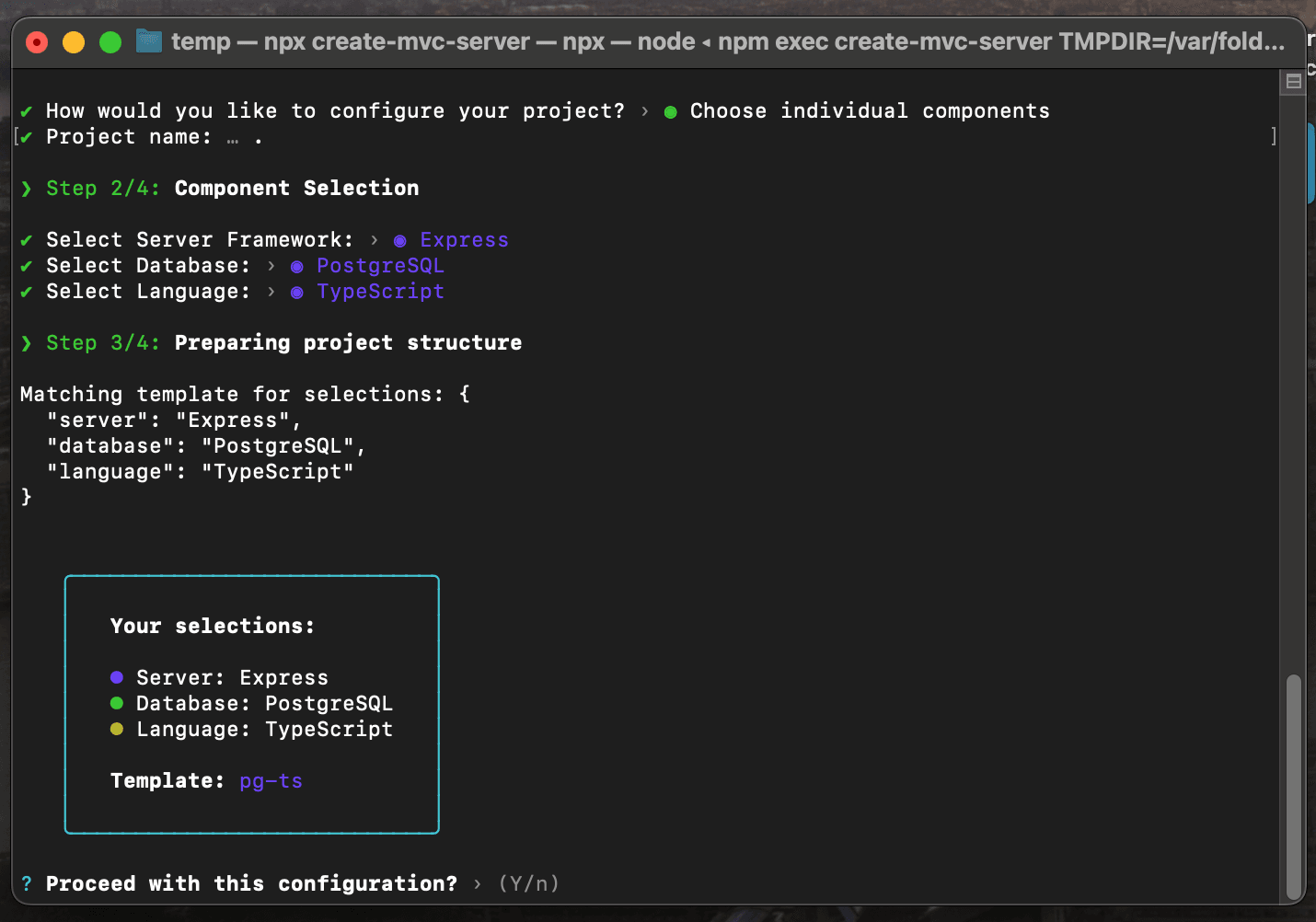Click the temp folder icon in title bar
The height and width of the screenshot is (922, 1316).
(x=148, y=40)
